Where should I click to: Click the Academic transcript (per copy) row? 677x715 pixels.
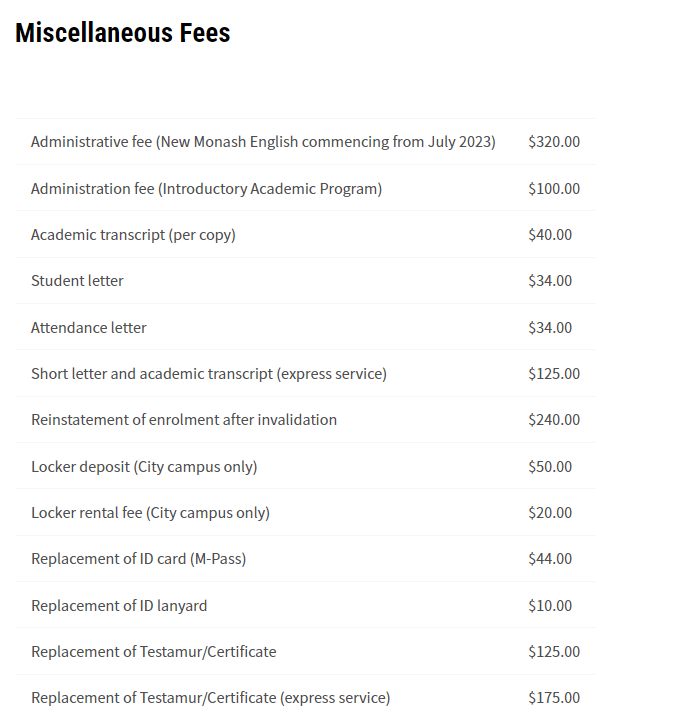[133, 235]
